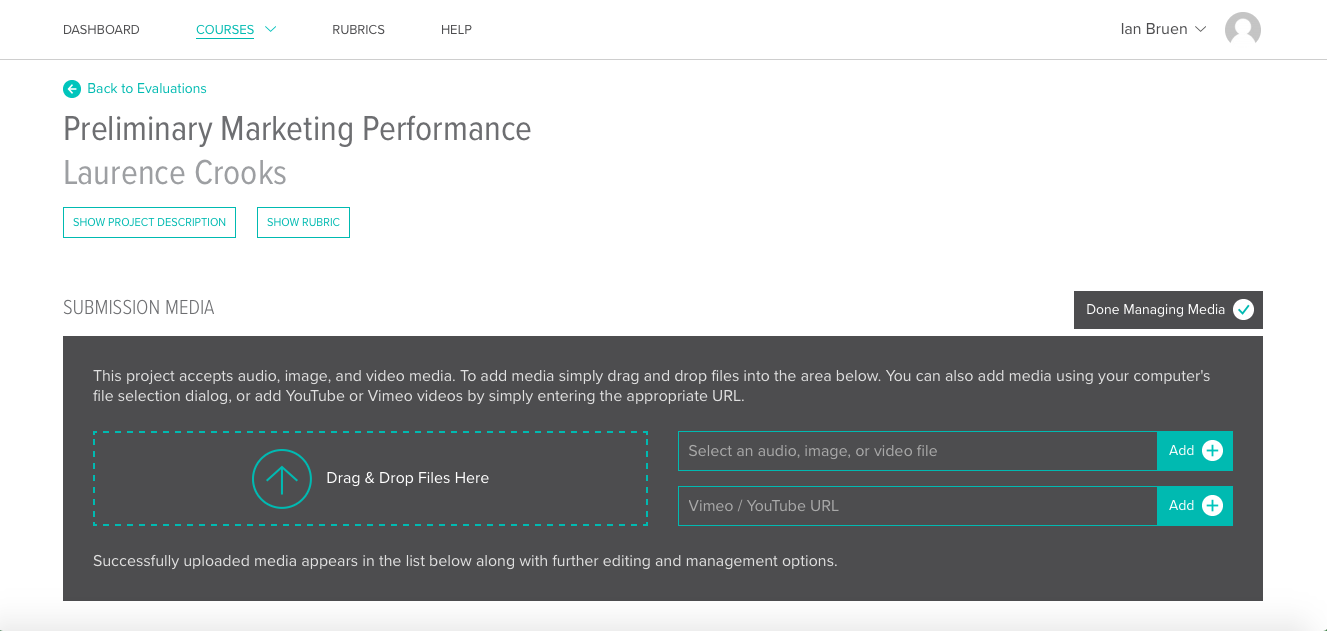Screen dimensions: 1327x631
Task: Show the rubric
Action: click(303, 222)
